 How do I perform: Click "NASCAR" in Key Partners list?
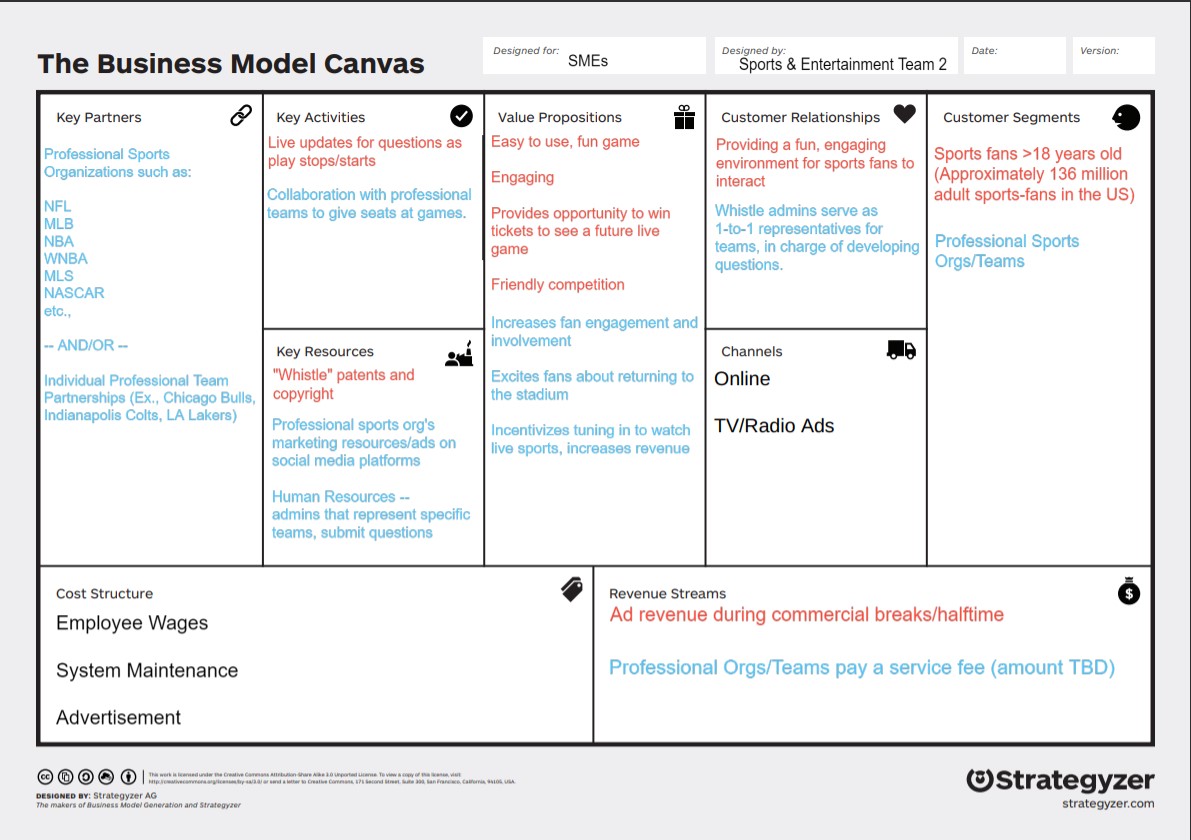point(74,292)
